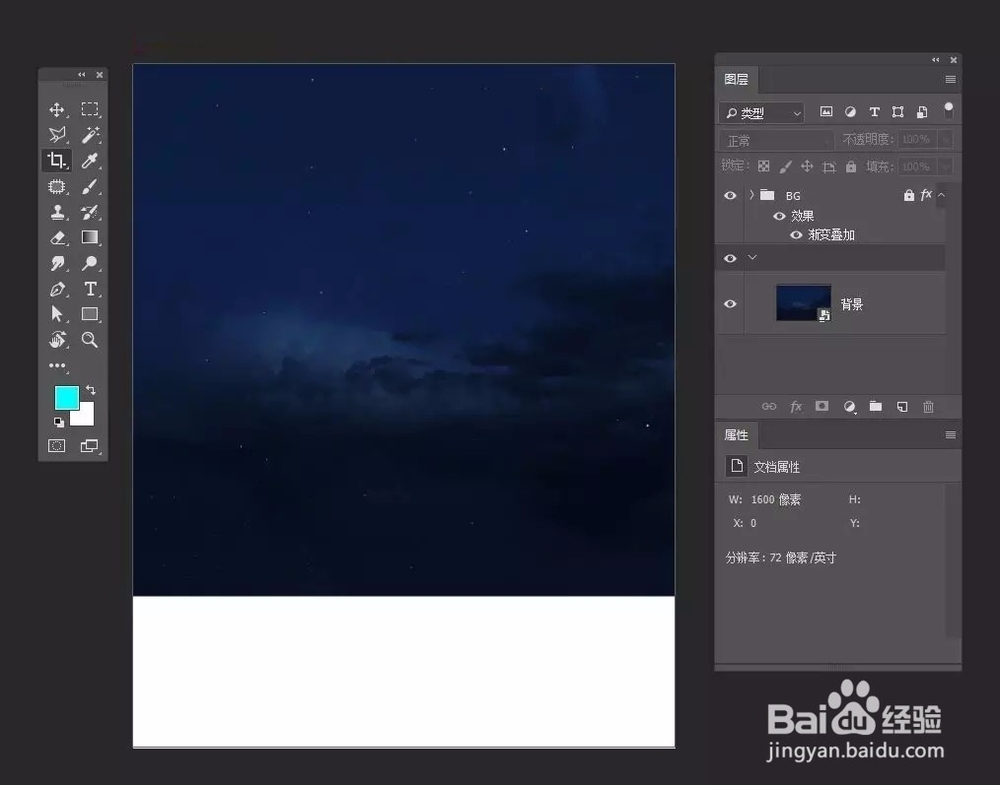Select the Move tool
The width and height of the screenshot is (1000, 785).
tap(56, 109)
